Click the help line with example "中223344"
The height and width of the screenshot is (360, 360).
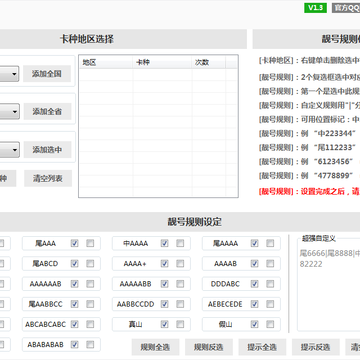coord(309,133)
